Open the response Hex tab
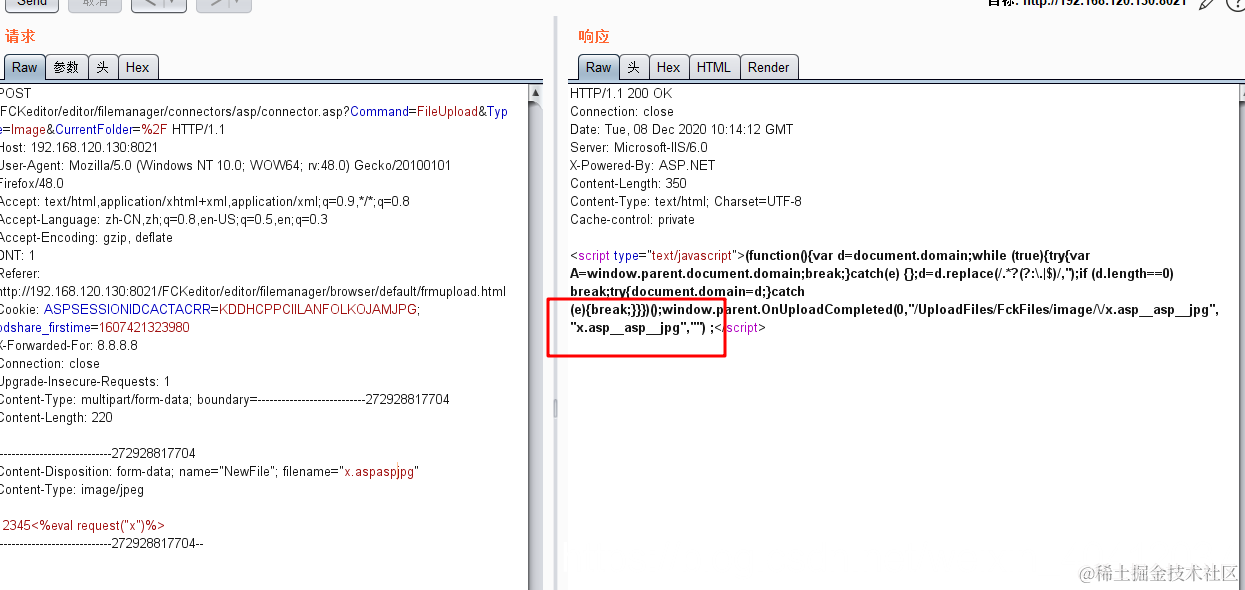Image resolution: width=1245 pixels, height=590 pixels. point(668,67)
